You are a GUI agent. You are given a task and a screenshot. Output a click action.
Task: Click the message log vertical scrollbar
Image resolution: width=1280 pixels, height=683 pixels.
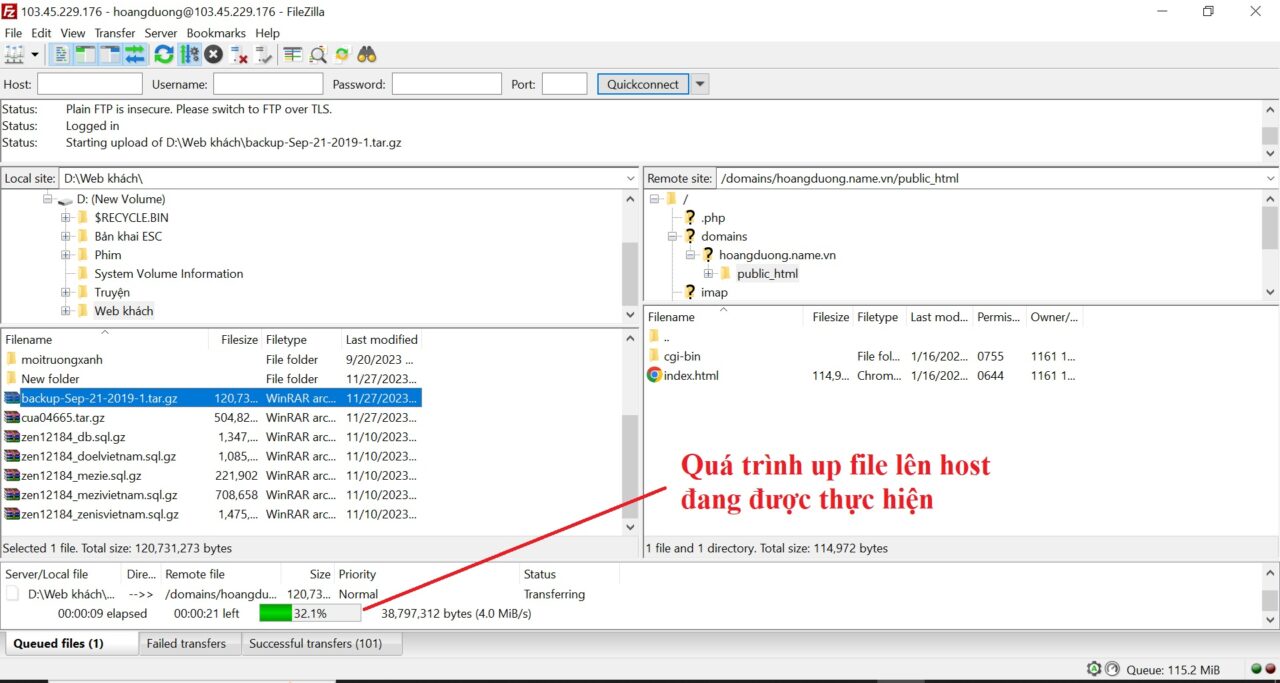(1270, 131)
